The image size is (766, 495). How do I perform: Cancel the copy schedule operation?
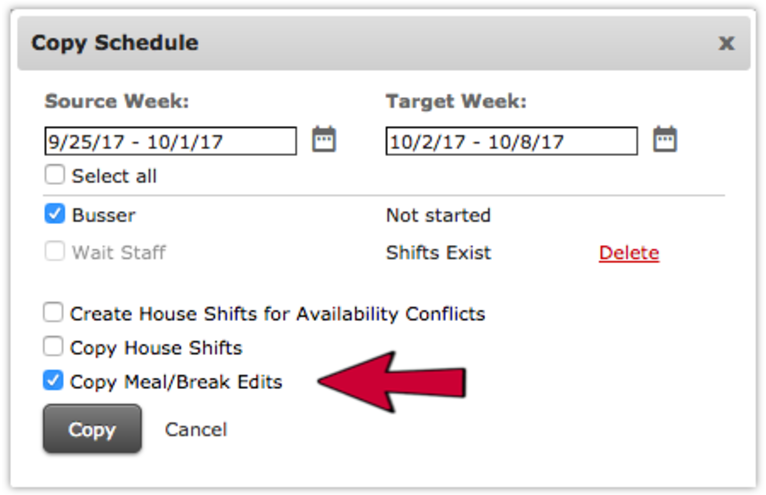[x=196, y=430]
